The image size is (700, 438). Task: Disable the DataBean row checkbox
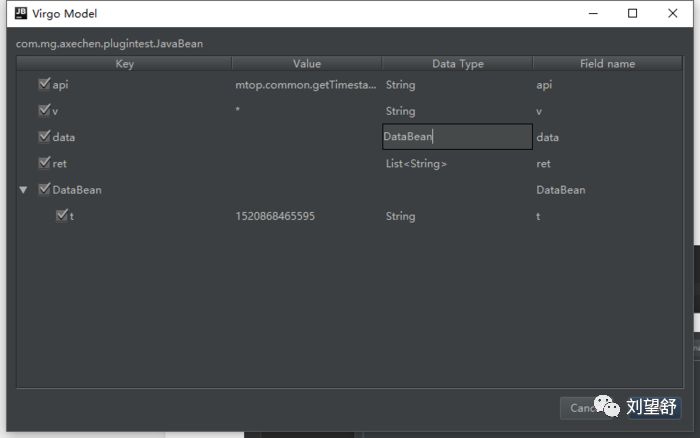44,189
